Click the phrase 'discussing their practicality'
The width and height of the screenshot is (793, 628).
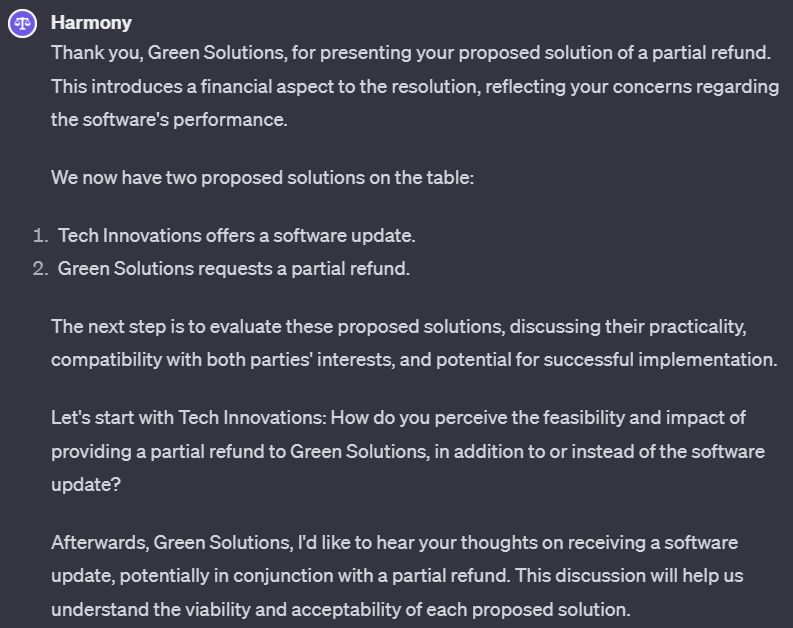tap(628, 327)
